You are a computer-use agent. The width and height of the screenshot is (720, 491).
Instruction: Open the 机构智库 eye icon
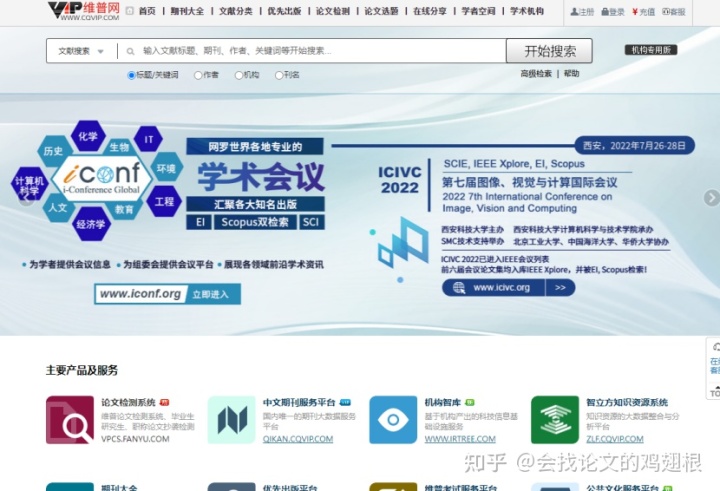tap(393, 420)
